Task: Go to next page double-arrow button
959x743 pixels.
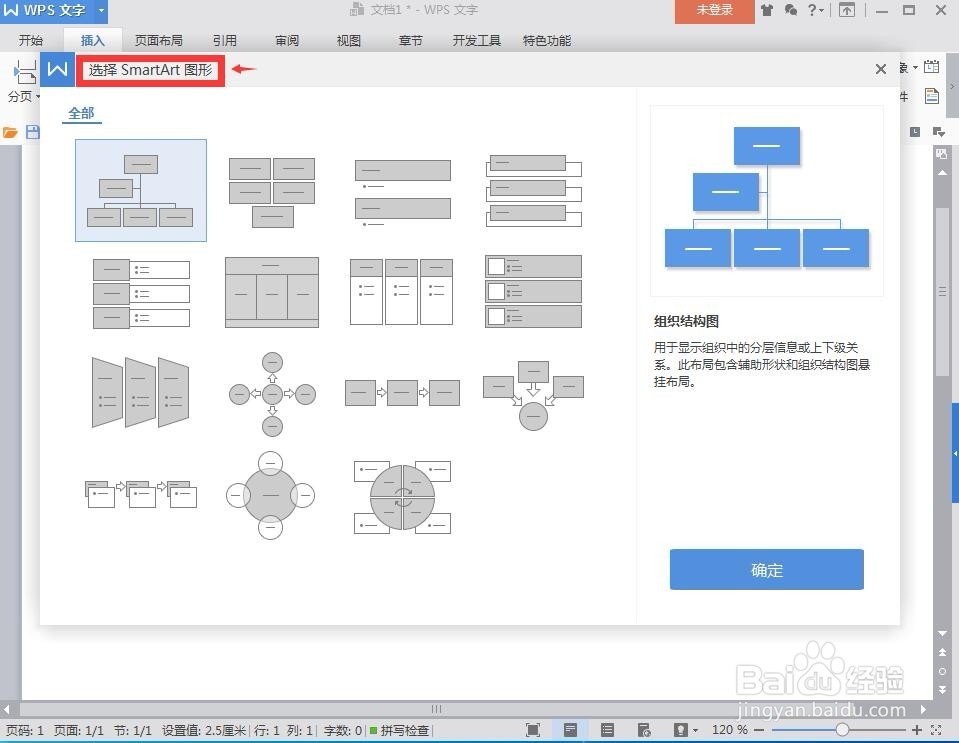Action: coord(942,689)
